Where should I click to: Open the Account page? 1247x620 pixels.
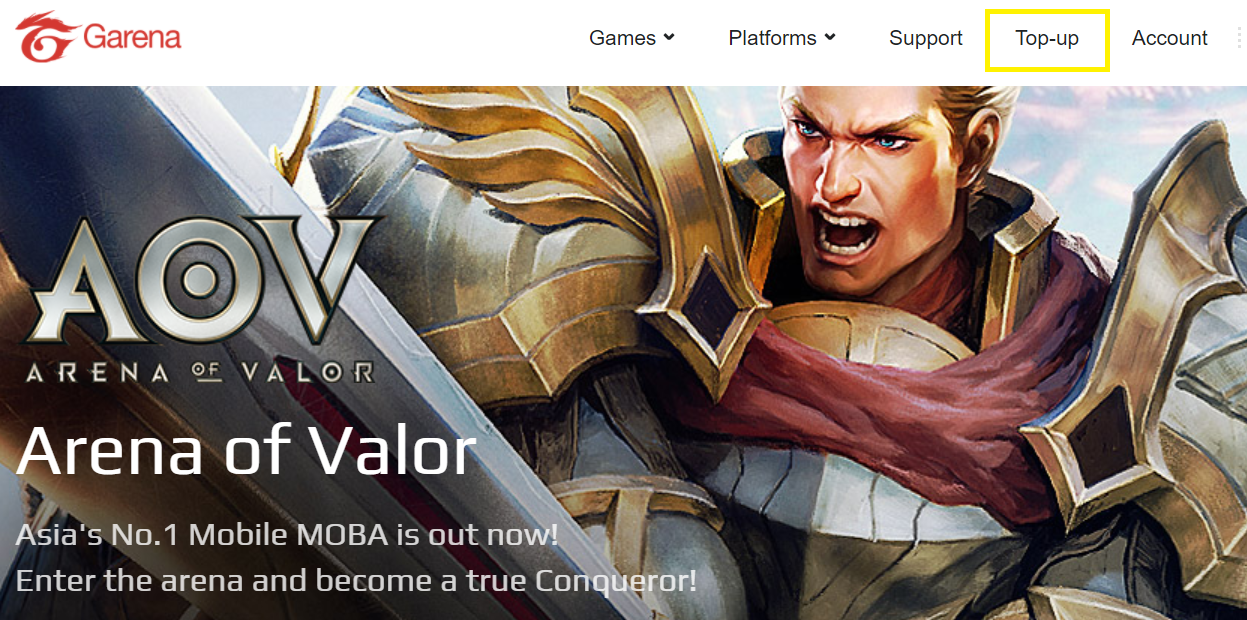[1169, 38]
